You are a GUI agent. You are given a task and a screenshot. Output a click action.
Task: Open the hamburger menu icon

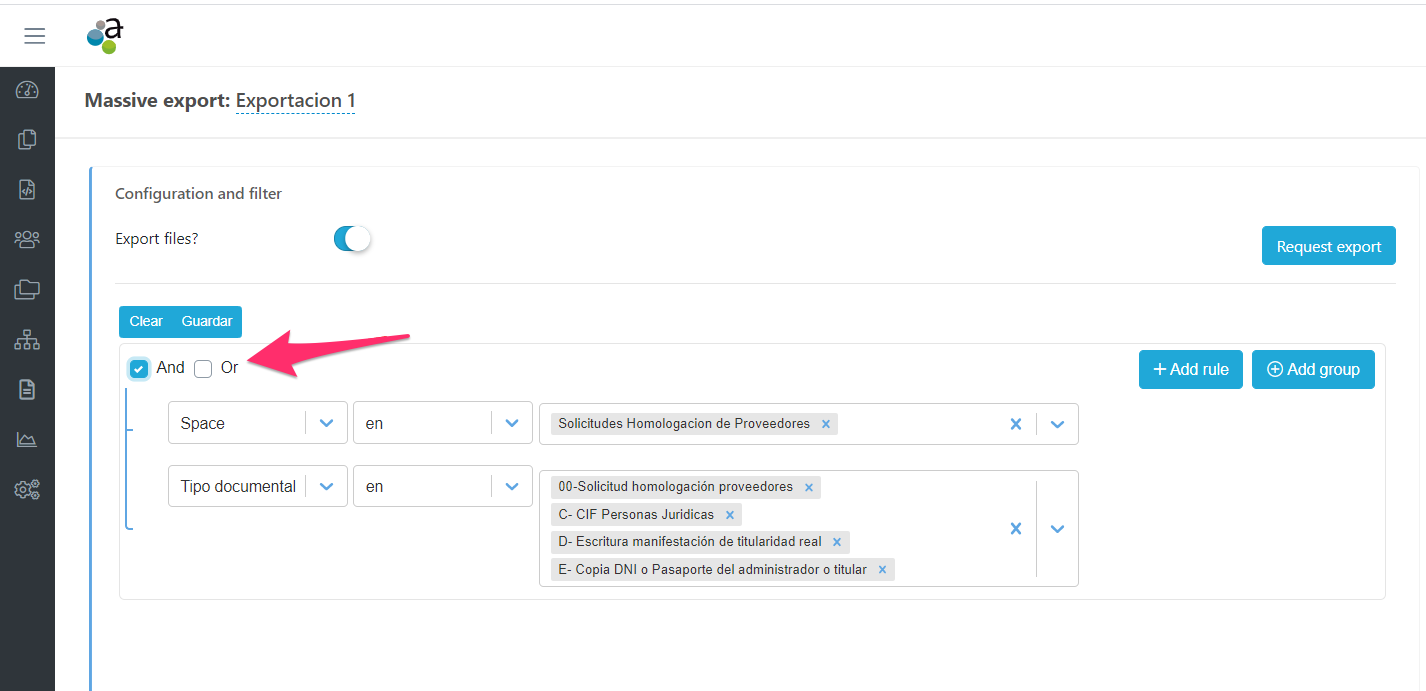[35, 36]
